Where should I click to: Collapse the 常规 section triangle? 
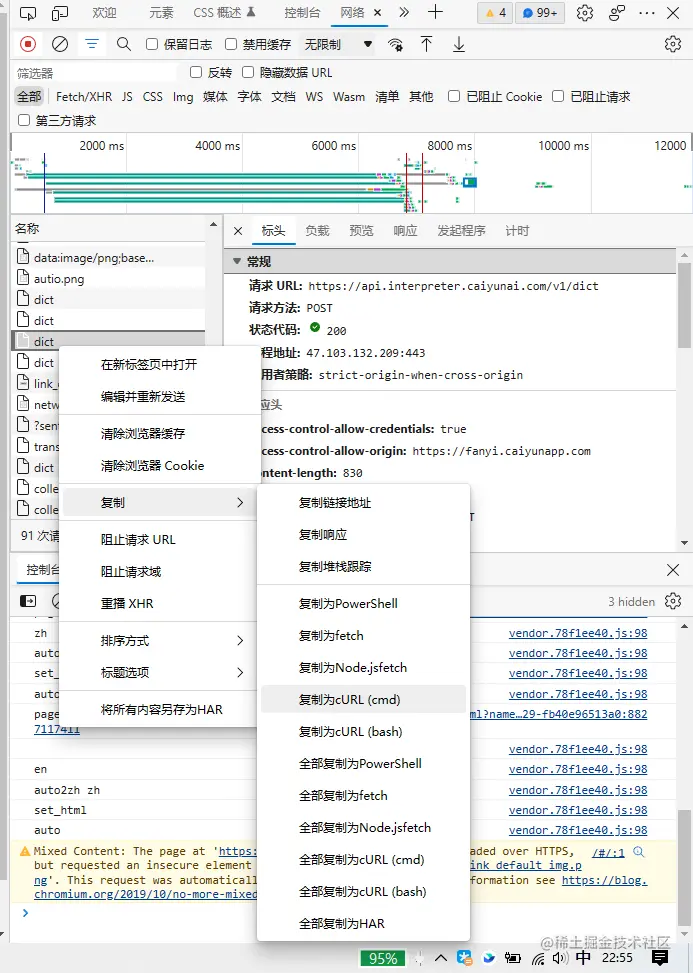[236, 261]
